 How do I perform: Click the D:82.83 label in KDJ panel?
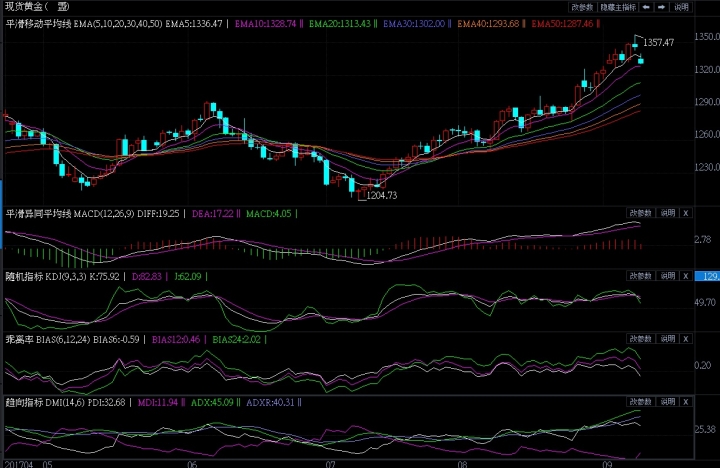point(147,276)
